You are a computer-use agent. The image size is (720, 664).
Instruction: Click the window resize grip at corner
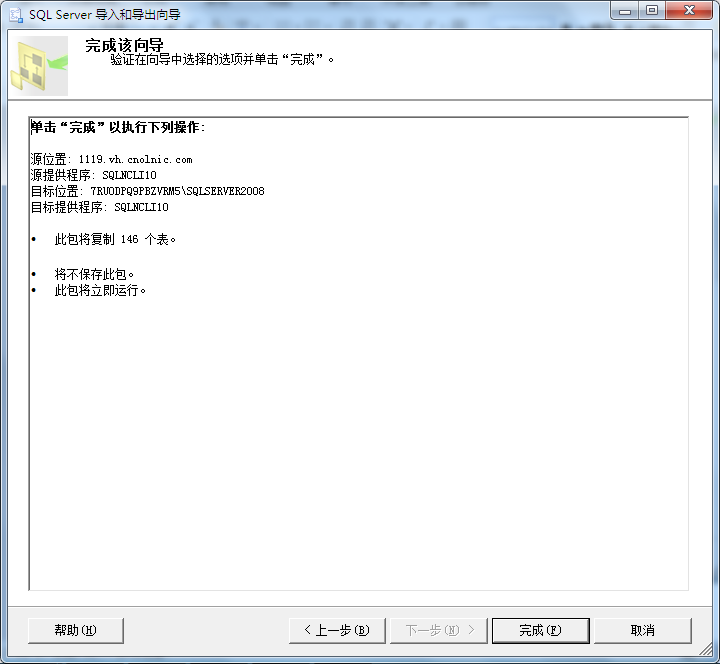coord(705,649)
